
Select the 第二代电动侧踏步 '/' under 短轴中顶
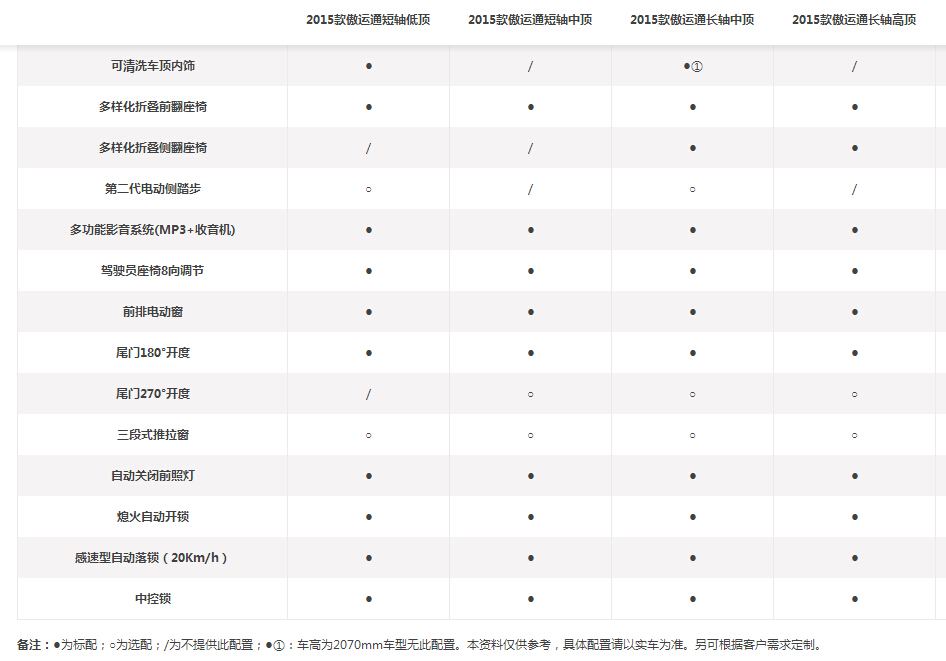pyautogui.click(x=530, y=189)
